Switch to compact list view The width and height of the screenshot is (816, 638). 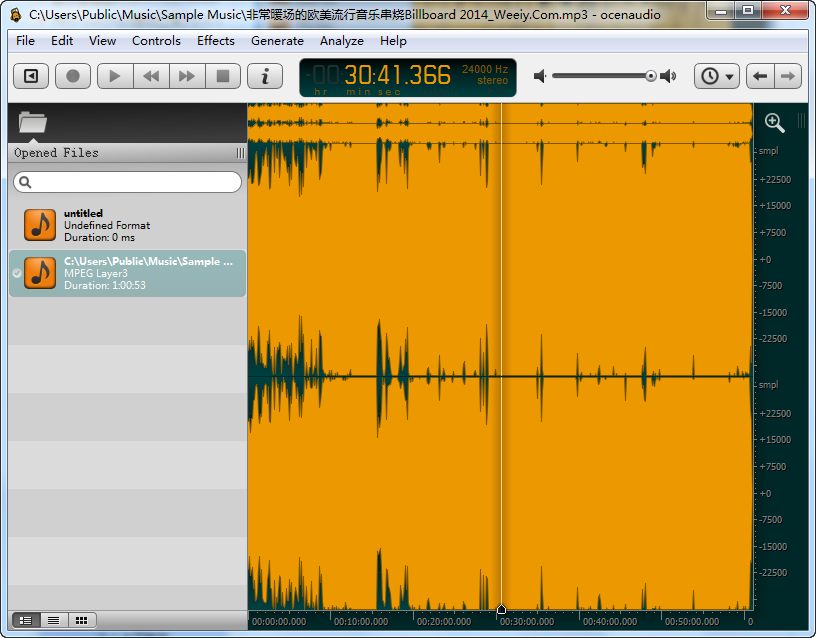coord(54,620)
